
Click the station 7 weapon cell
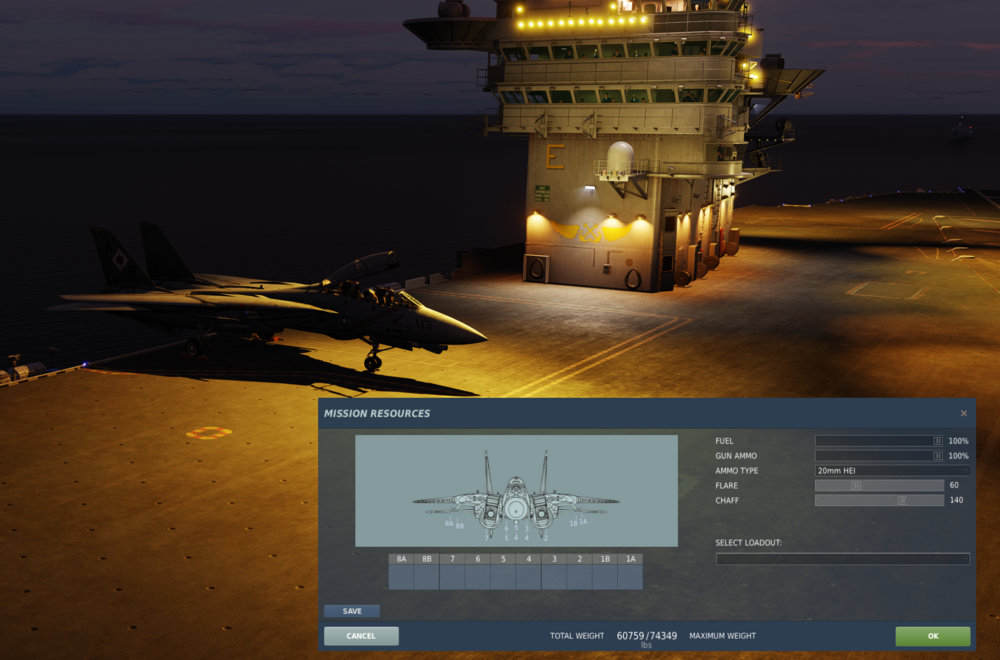tap(452, 575)
